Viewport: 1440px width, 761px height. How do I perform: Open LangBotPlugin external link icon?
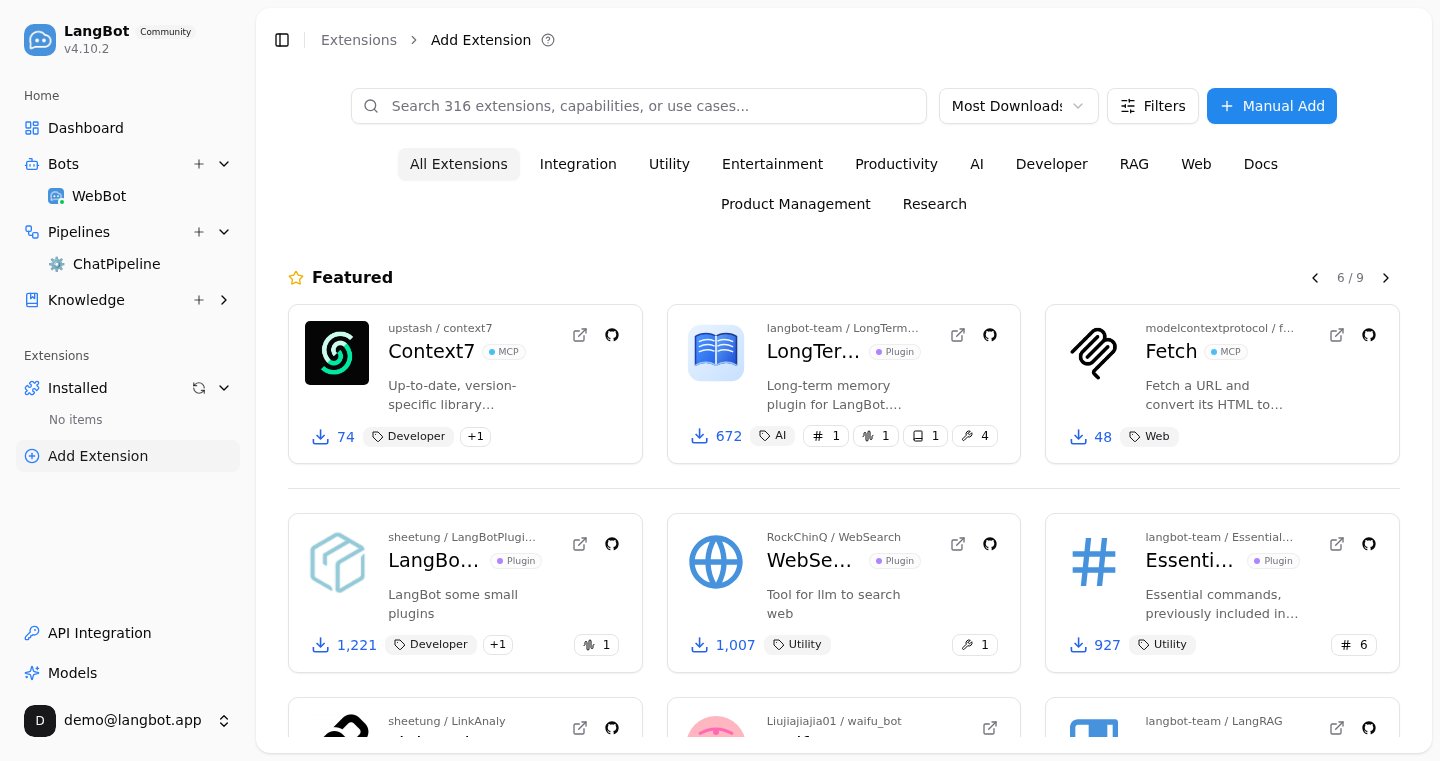[579, 544]
